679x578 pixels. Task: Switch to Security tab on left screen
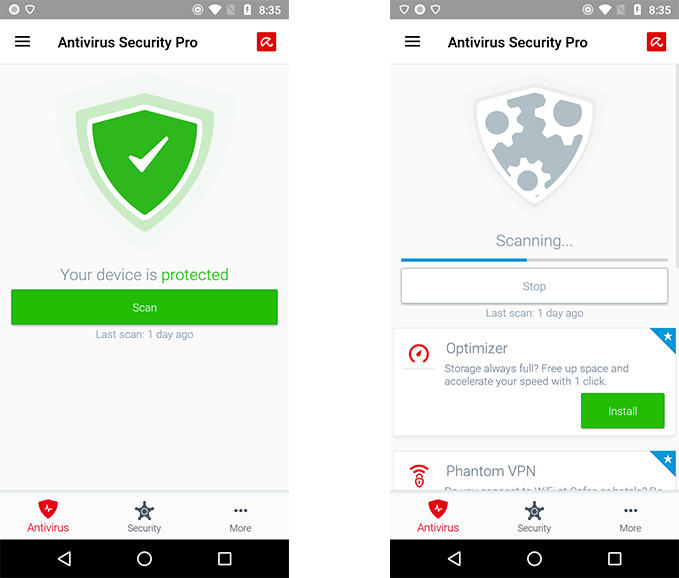(x=144, y=517)
